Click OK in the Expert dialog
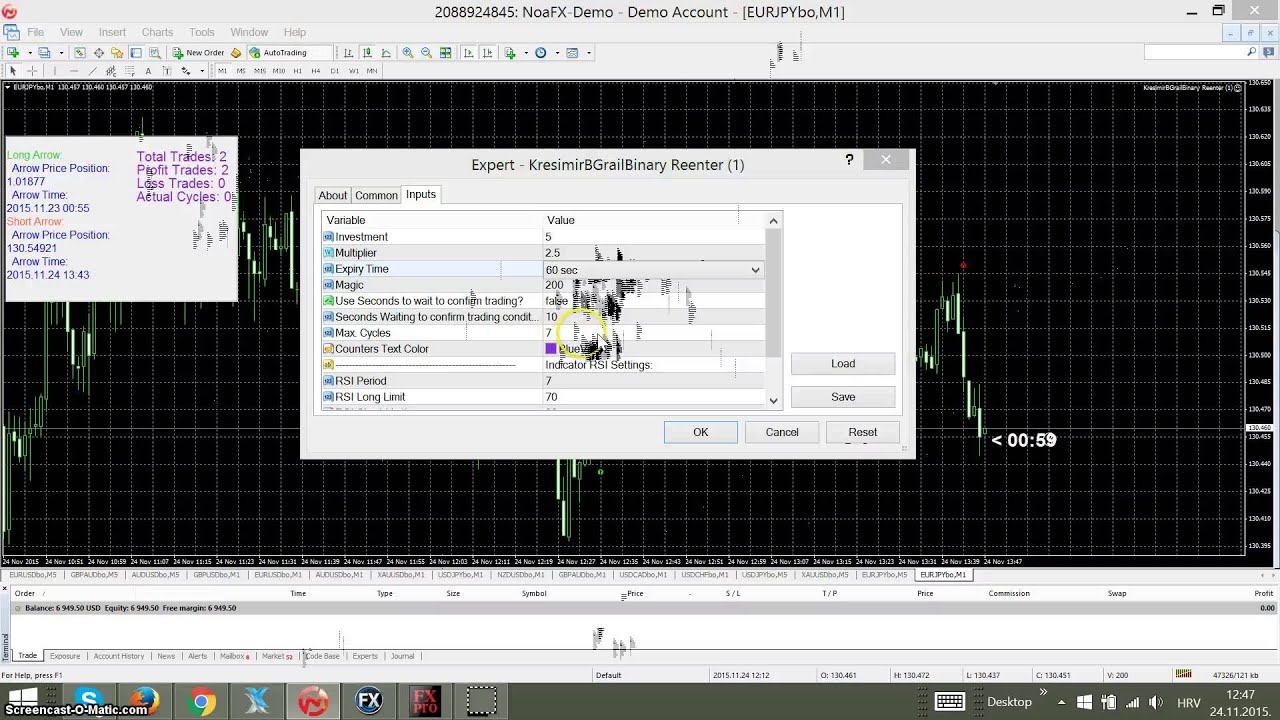Image resolution: width=1280 pixels, height=720 pixels. tap(700, 432)
